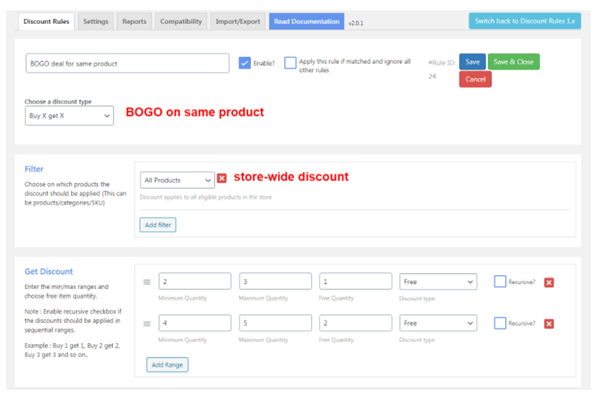Click the Get Discount section heading

(49, 271)
